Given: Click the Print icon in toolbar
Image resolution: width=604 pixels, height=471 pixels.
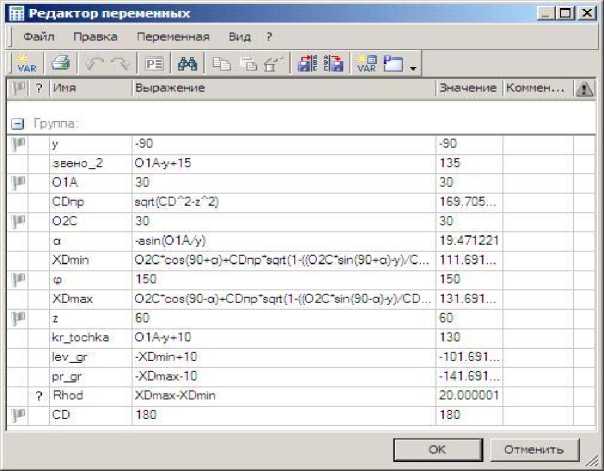Looking at the screenshot, I should tap(61, 63).
